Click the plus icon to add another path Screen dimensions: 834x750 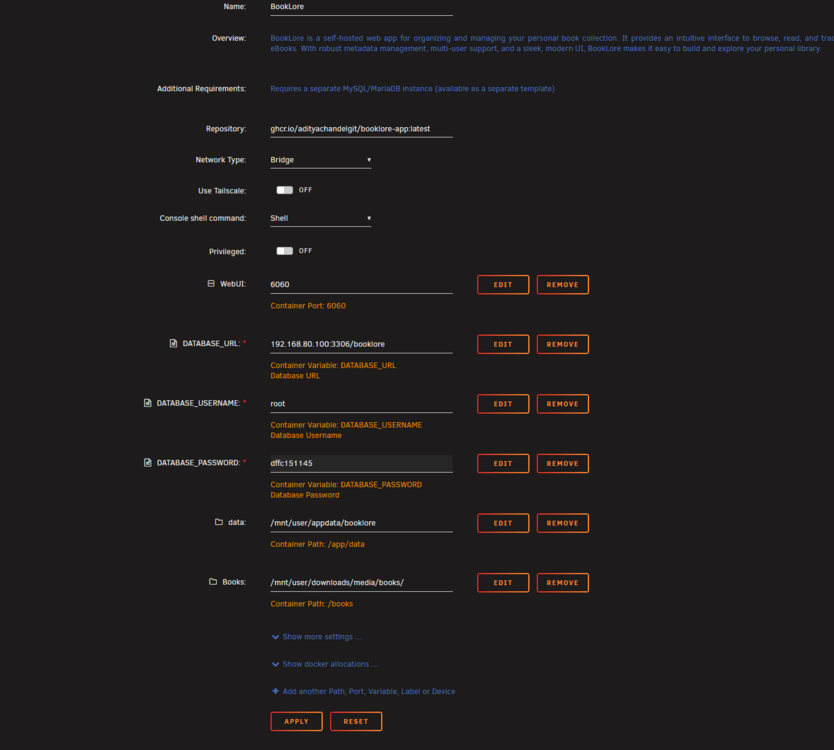tap(275, 691)
